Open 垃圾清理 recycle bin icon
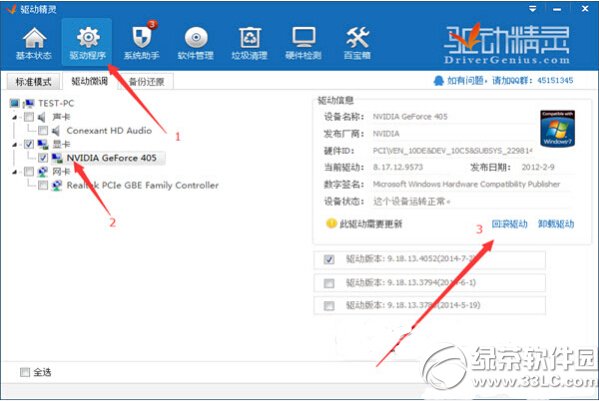This screenshot has height=401, width=599. click(249, 37)
